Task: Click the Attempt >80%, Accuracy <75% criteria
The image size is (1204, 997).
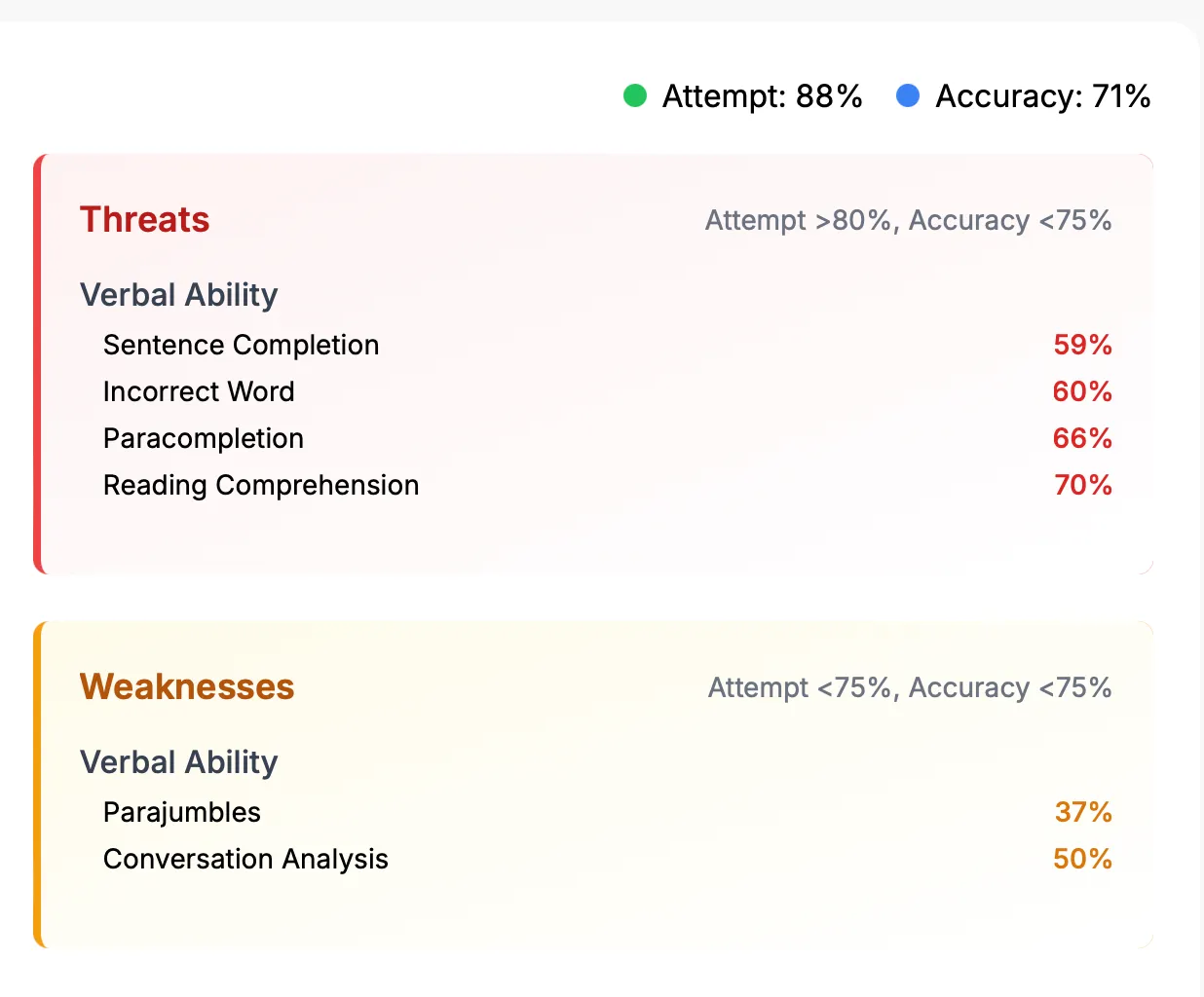Action: point(908,221)
